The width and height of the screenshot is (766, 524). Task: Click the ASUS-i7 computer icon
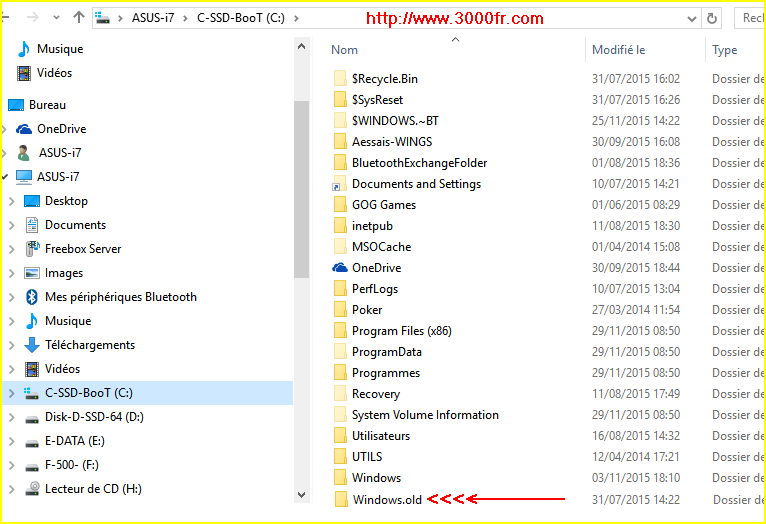23,177
